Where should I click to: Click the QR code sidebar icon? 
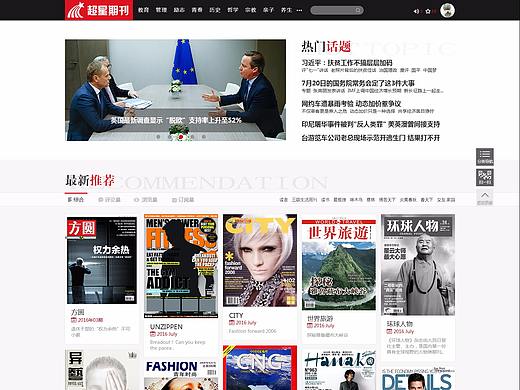(485, 177)
